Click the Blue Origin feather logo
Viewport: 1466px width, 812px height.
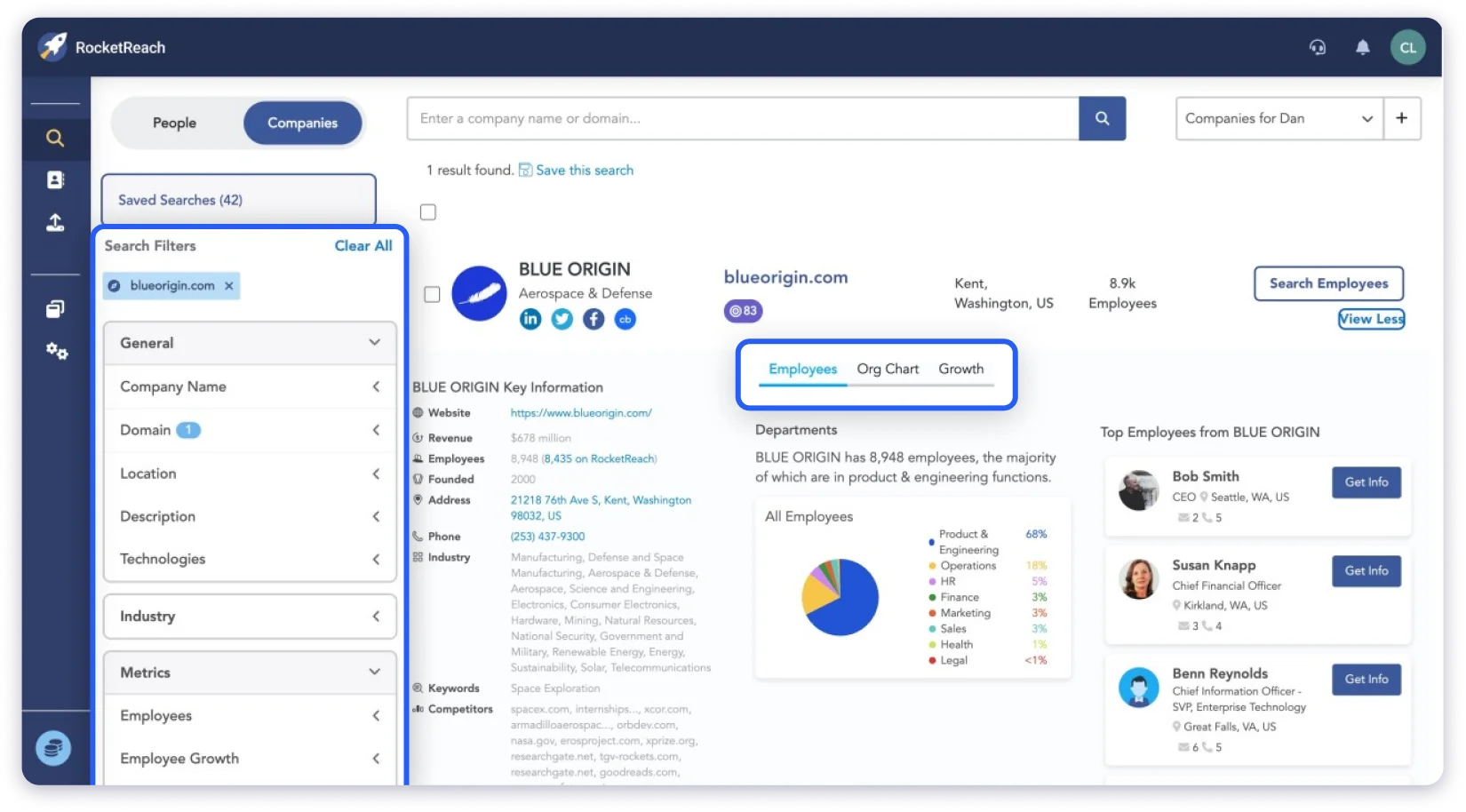tap(479, 293)
